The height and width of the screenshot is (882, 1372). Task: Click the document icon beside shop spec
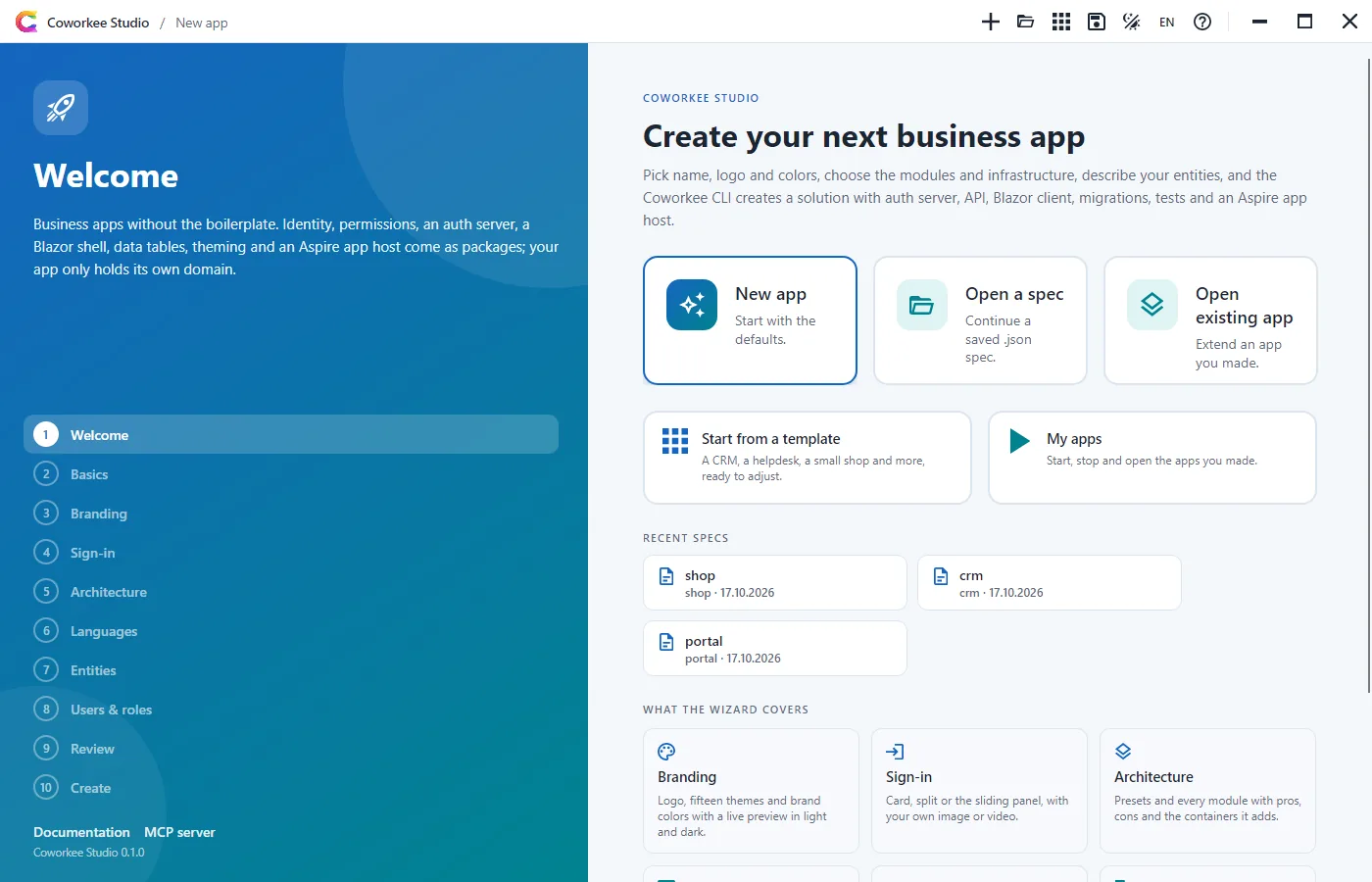point(666,576)
